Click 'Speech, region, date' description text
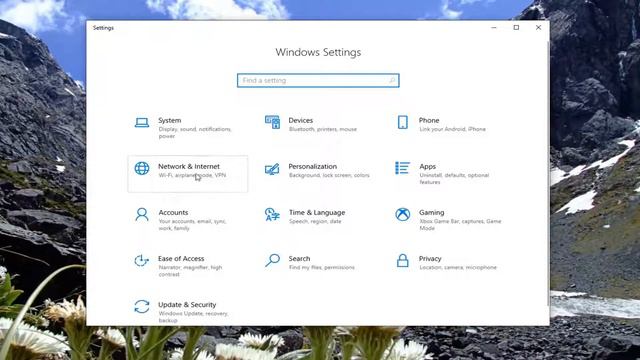This screenshot has width=640, height=360. click(x=315, y=221)
